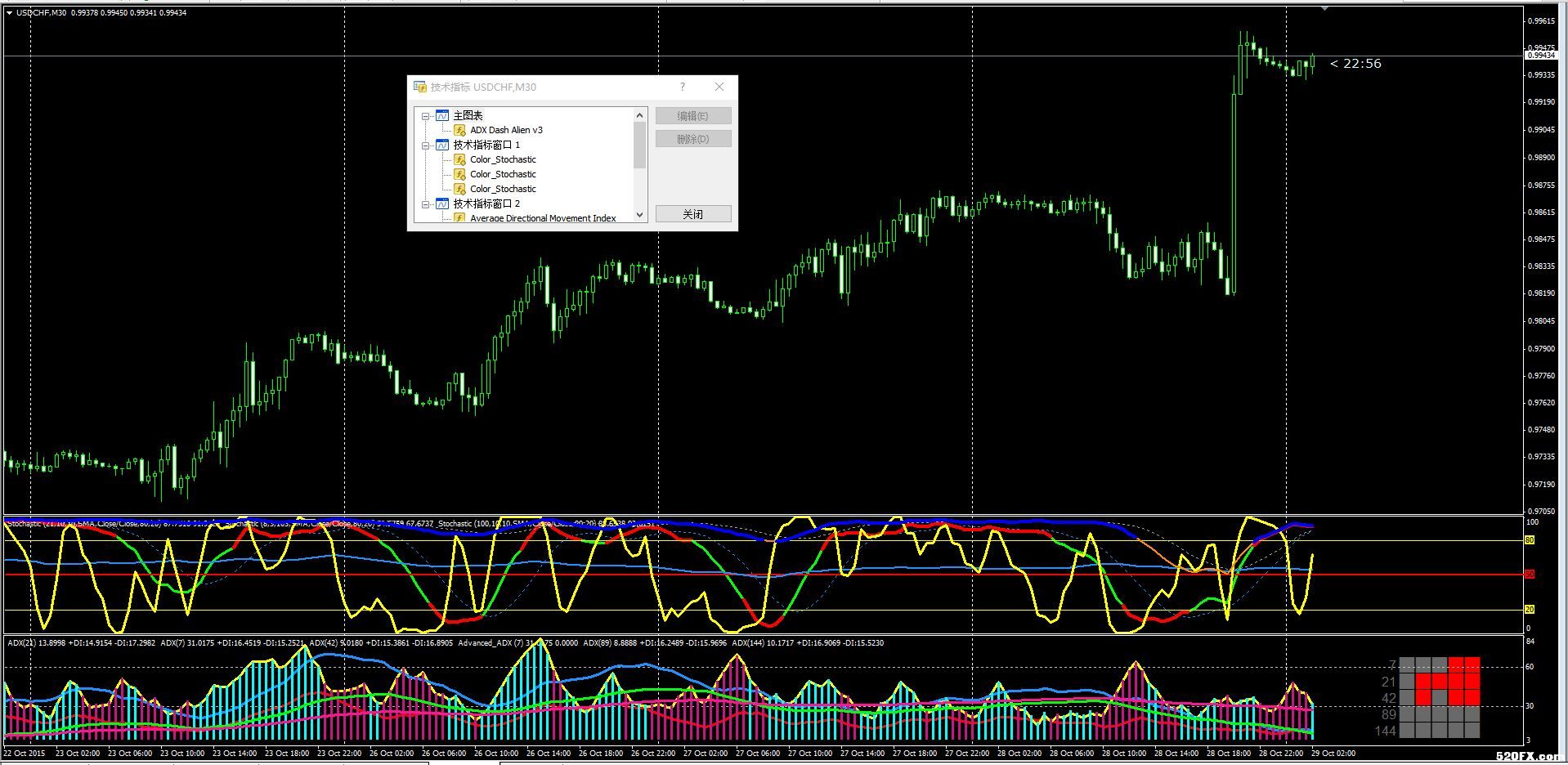The height and width of the screenshot is (765, 1568).
Task: Click the '80' stochastic level label
Action: (x=1530, y=540)
